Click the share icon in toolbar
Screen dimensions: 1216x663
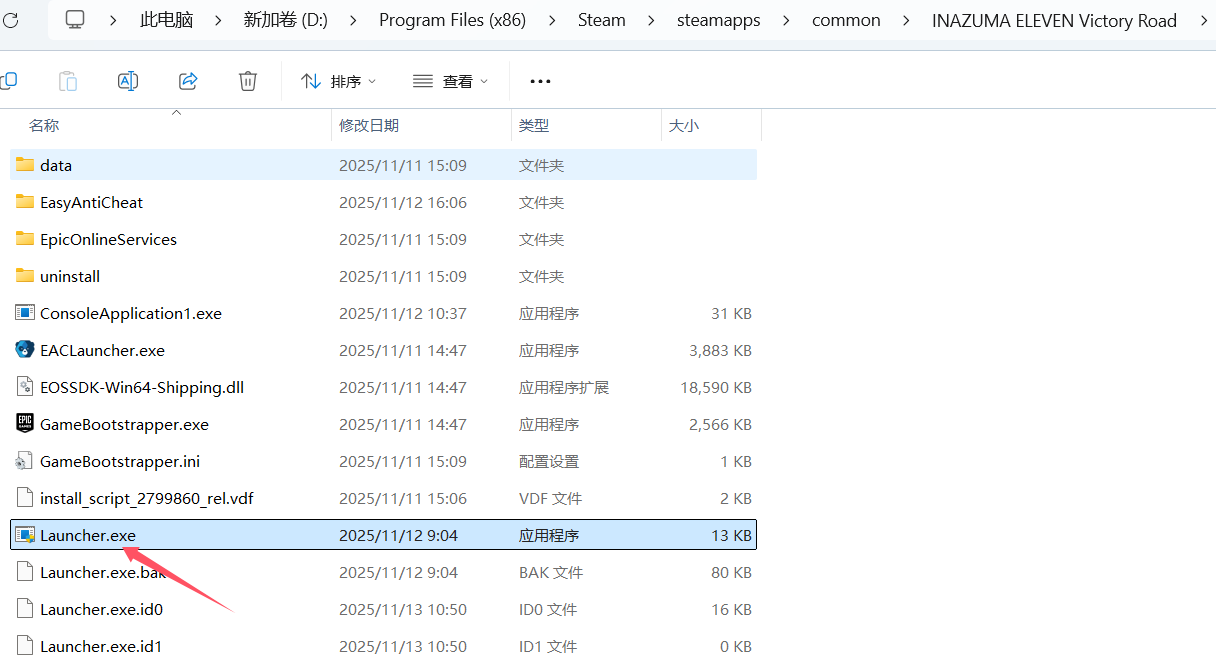click(188, 81)
